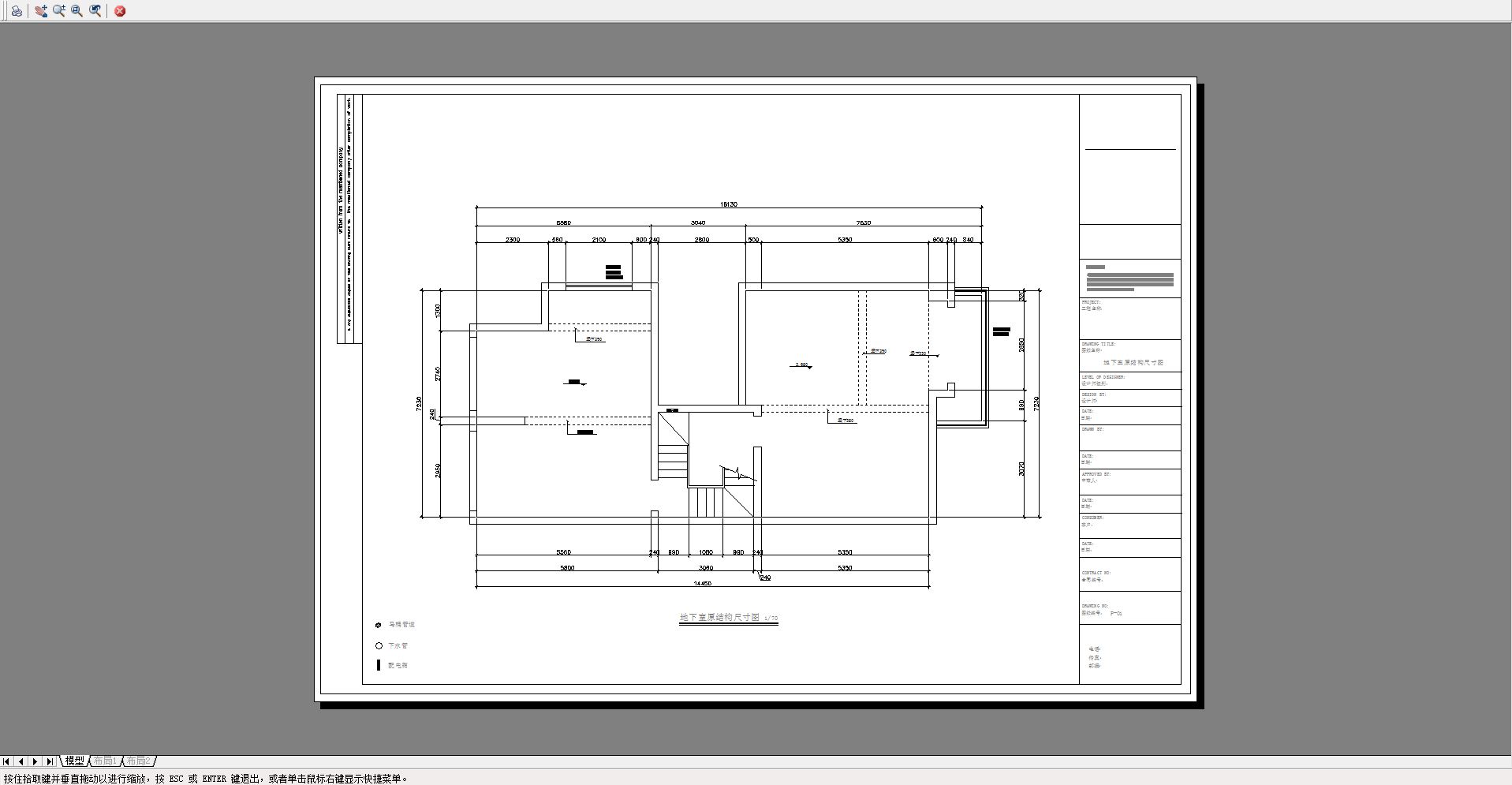
Task: Click the 下水管 circle legend symbol
Action: point(379,645)
